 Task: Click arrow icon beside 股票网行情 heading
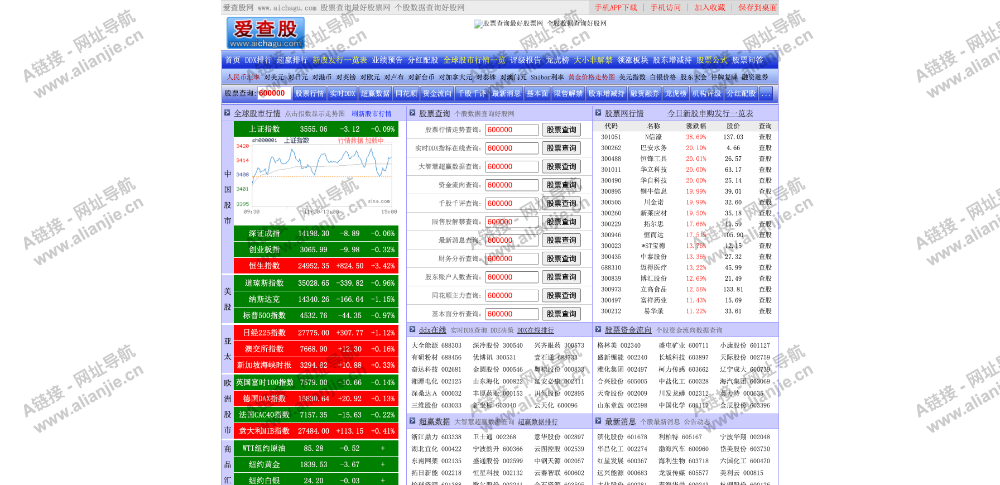pos(599,113)
